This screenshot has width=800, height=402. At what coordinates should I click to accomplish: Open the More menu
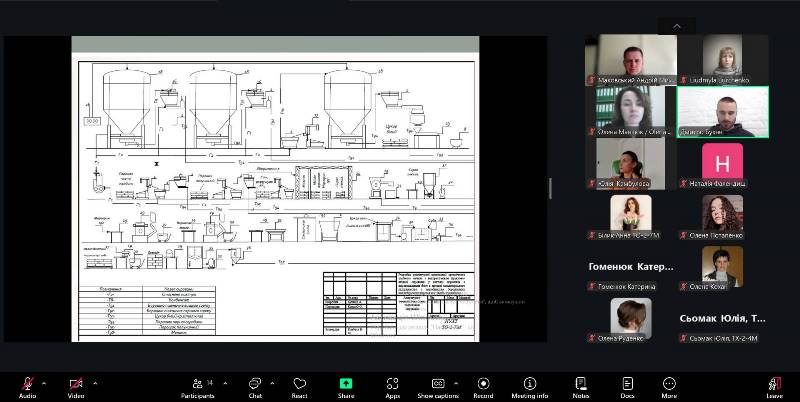point(669,385)
